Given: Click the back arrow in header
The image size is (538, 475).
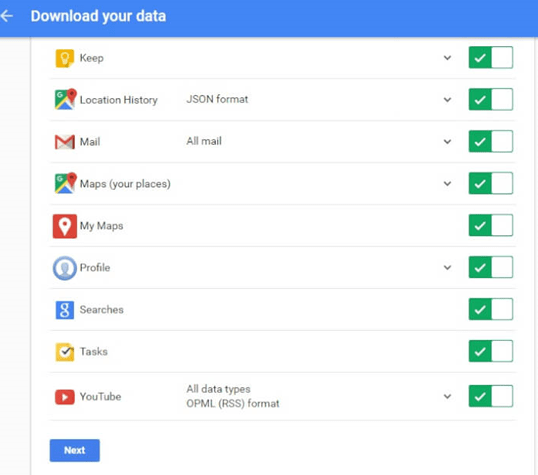Looking at the screenshot, I should click(6, 16).
